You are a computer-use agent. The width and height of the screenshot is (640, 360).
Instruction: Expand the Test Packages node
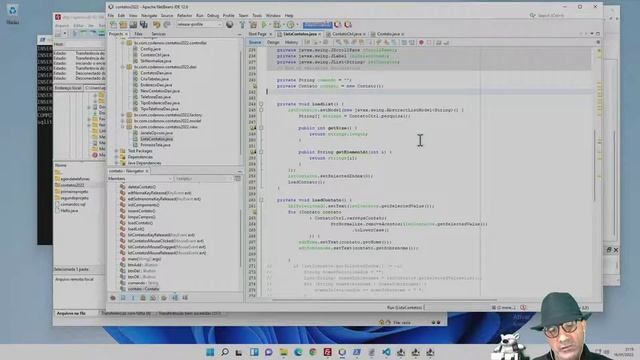pyautogui.click(x=116, y=151)
